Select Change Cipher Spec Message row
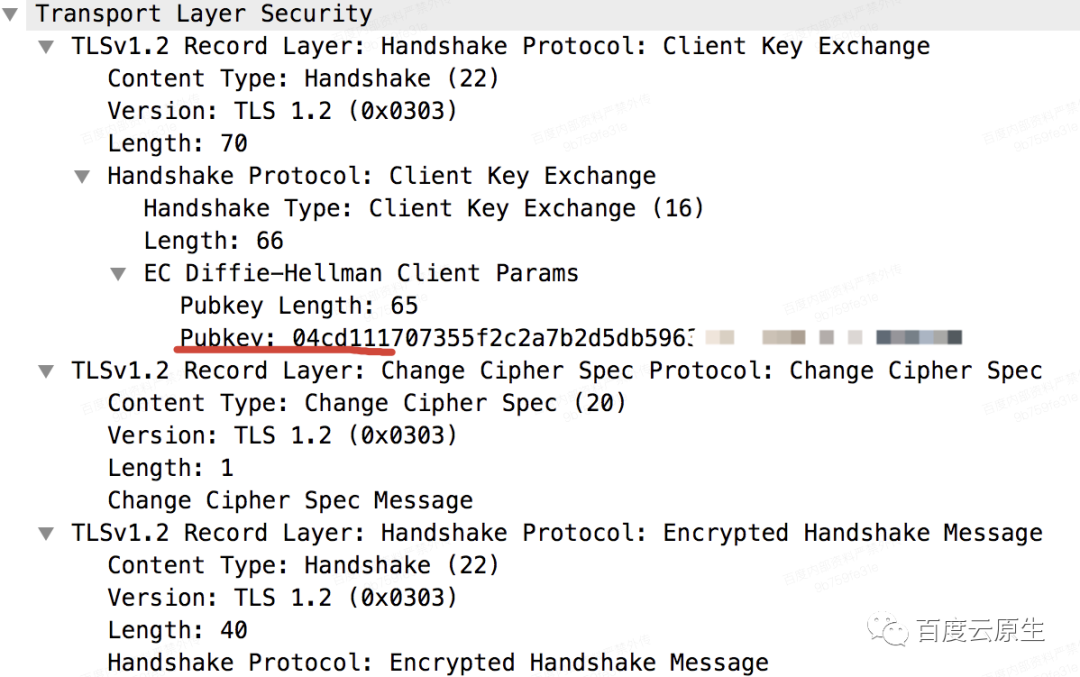1080x677 pixels. tap(291, 501)
